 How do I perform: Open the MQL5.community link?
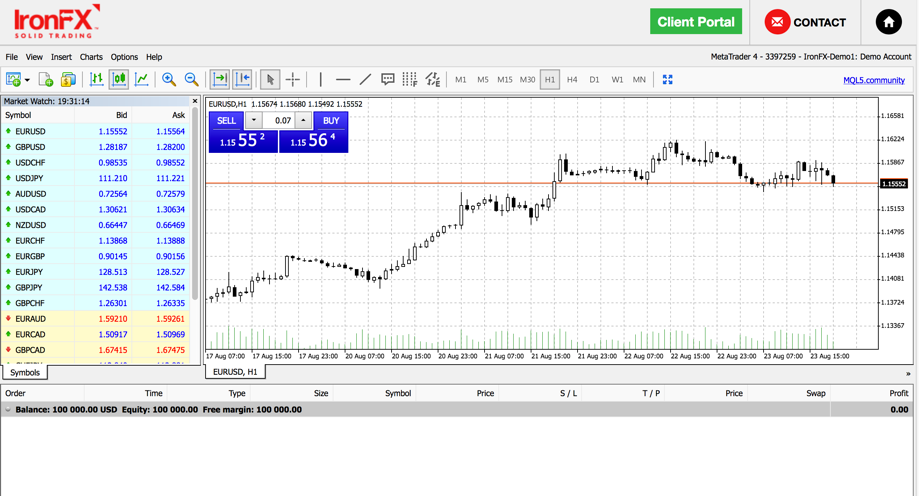click(x=873, y=80)
